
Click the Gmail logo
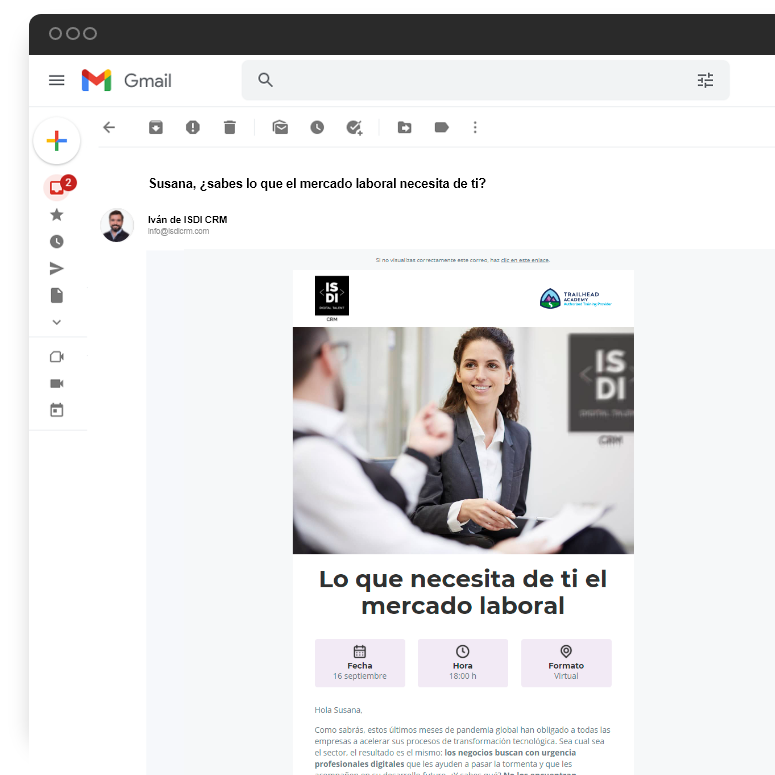coord(127,80)
